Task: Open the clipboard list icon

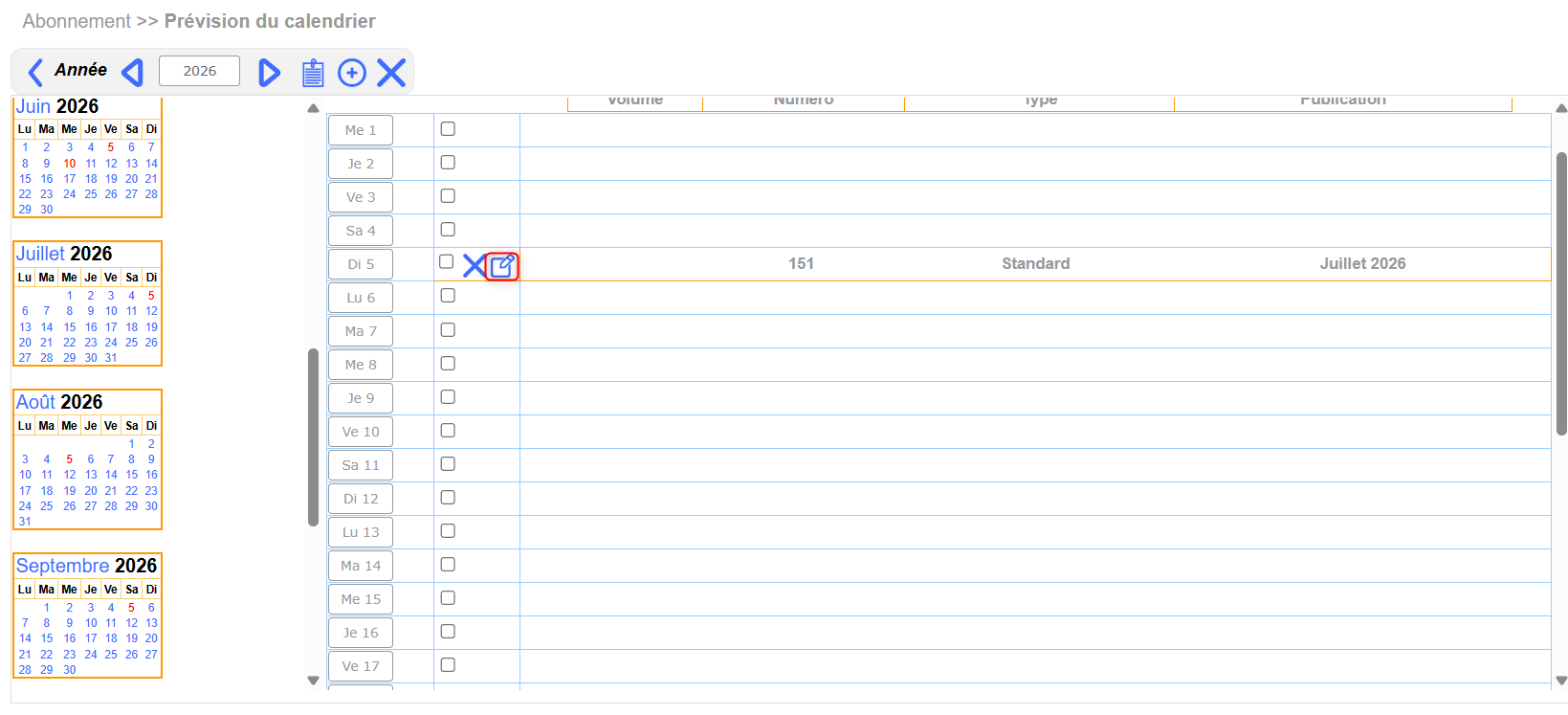Action: pos(313,73)
